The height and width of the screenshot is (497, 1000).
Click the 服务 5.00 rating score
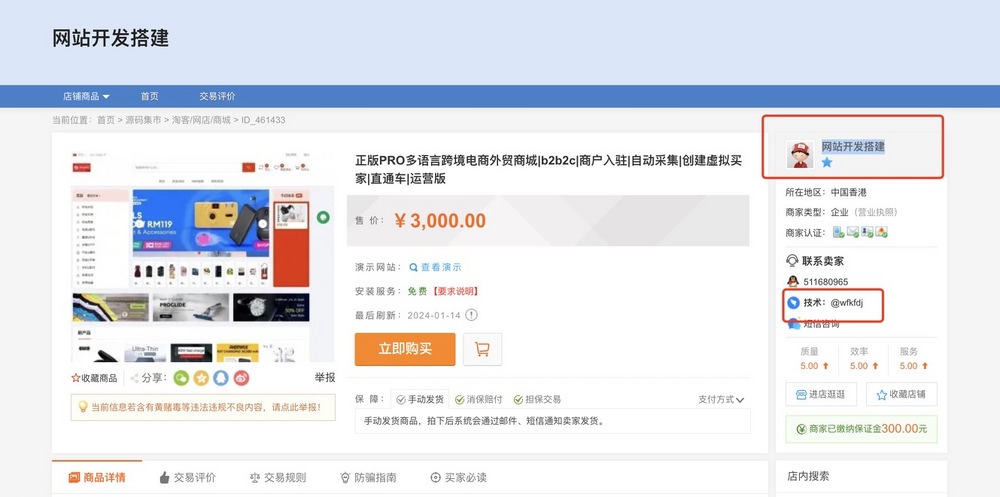coord(908,366)
